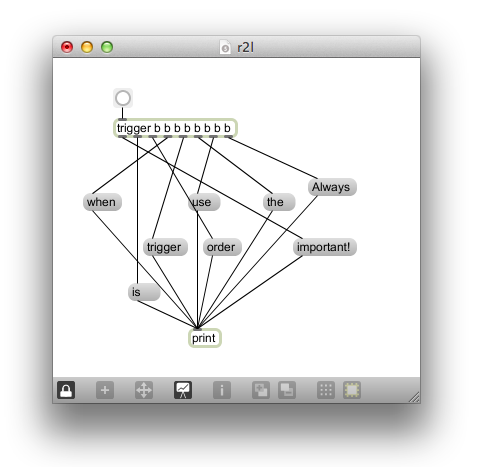Click the new object plus icon
The image size is (487, 467).
point(105,390)
